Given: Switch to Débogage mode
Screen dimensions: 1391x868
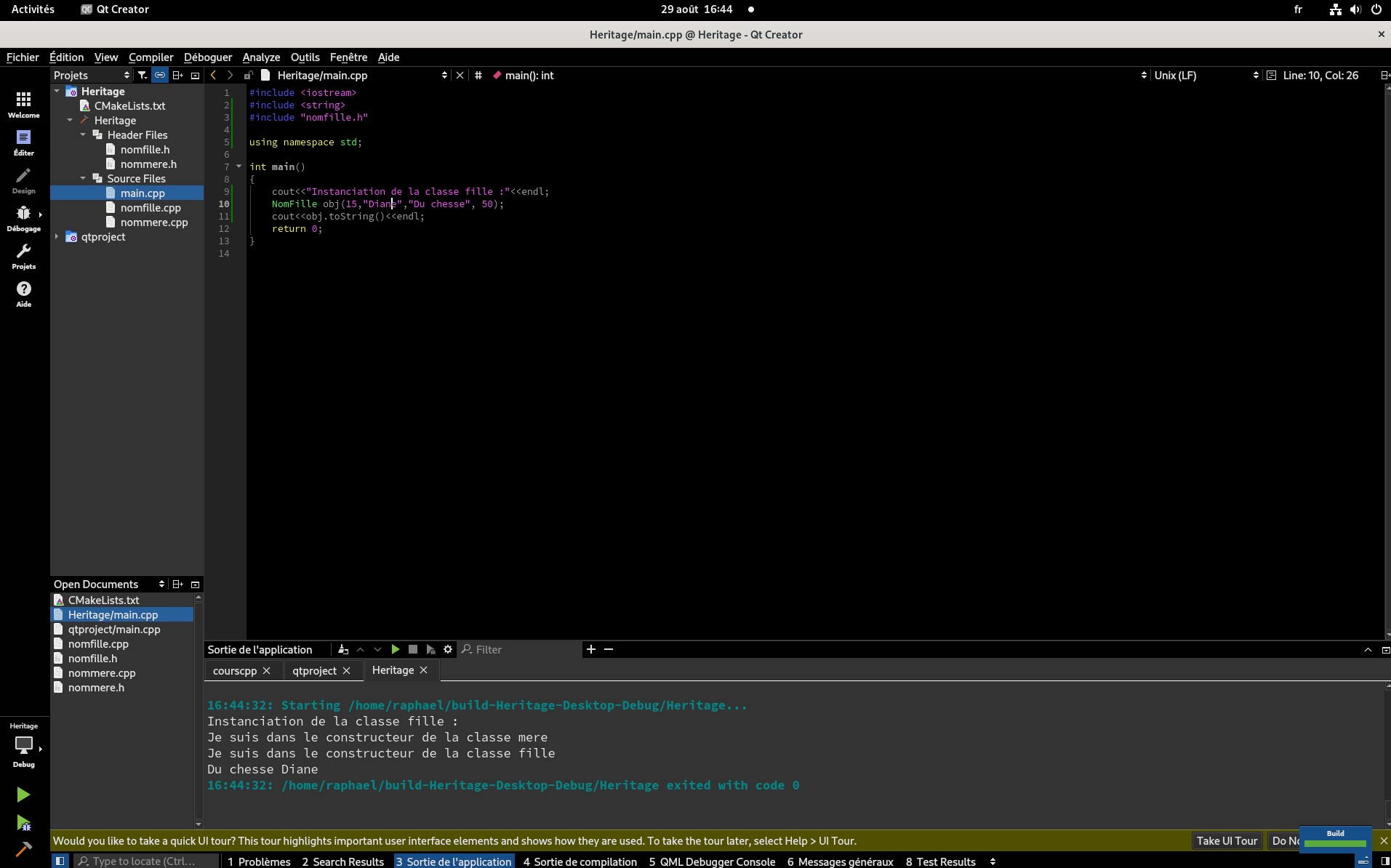Looking at the screenshot, I should (23, 218).
